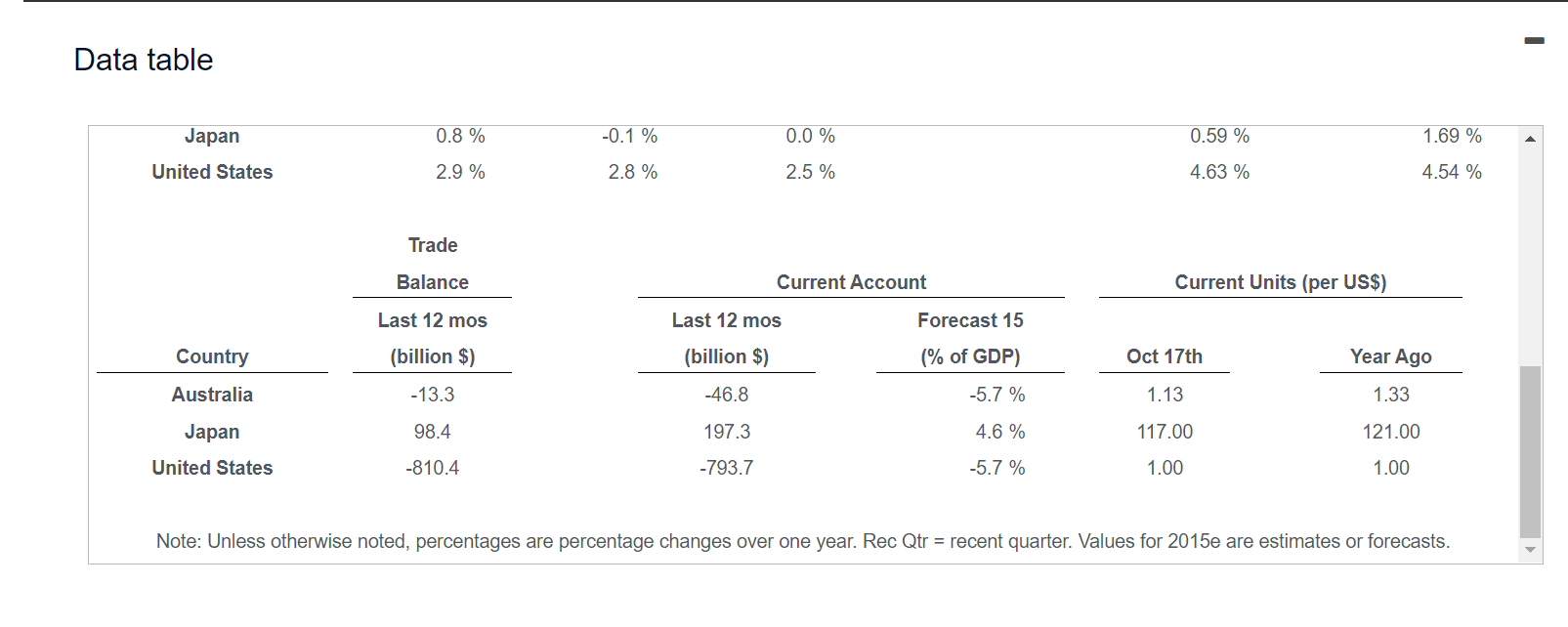This screenshot has height=627, width=1568.
Task: Select Japan in the lower table
Action: (x=212, y=431)
